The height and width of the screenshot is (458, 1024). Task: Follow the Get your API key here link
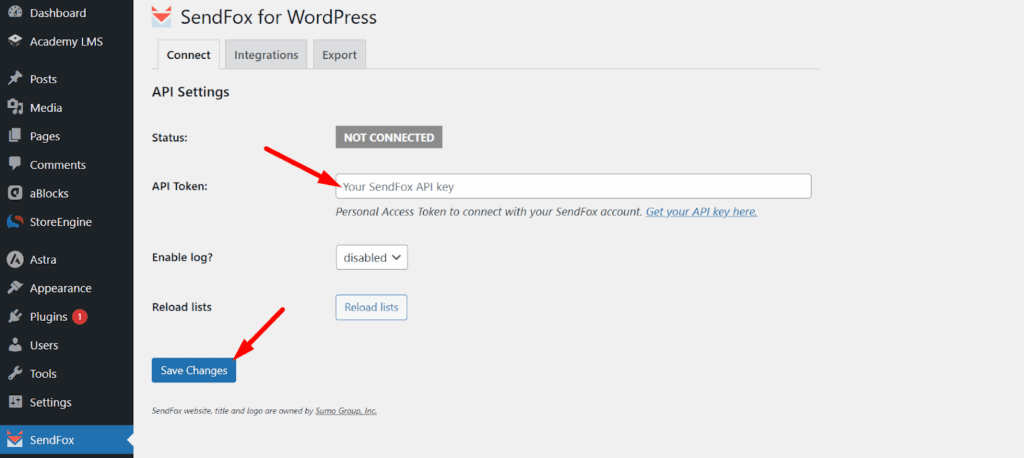[x=701, y=212]
